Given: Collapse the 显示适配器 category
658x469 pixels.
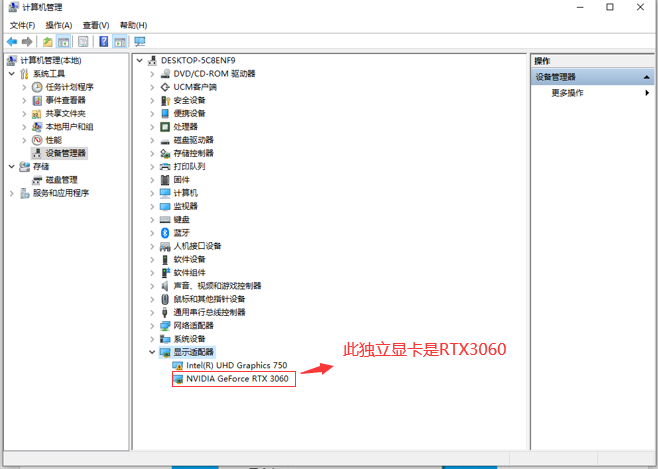Looking at the screenshot, I should [x=152, y=352].
